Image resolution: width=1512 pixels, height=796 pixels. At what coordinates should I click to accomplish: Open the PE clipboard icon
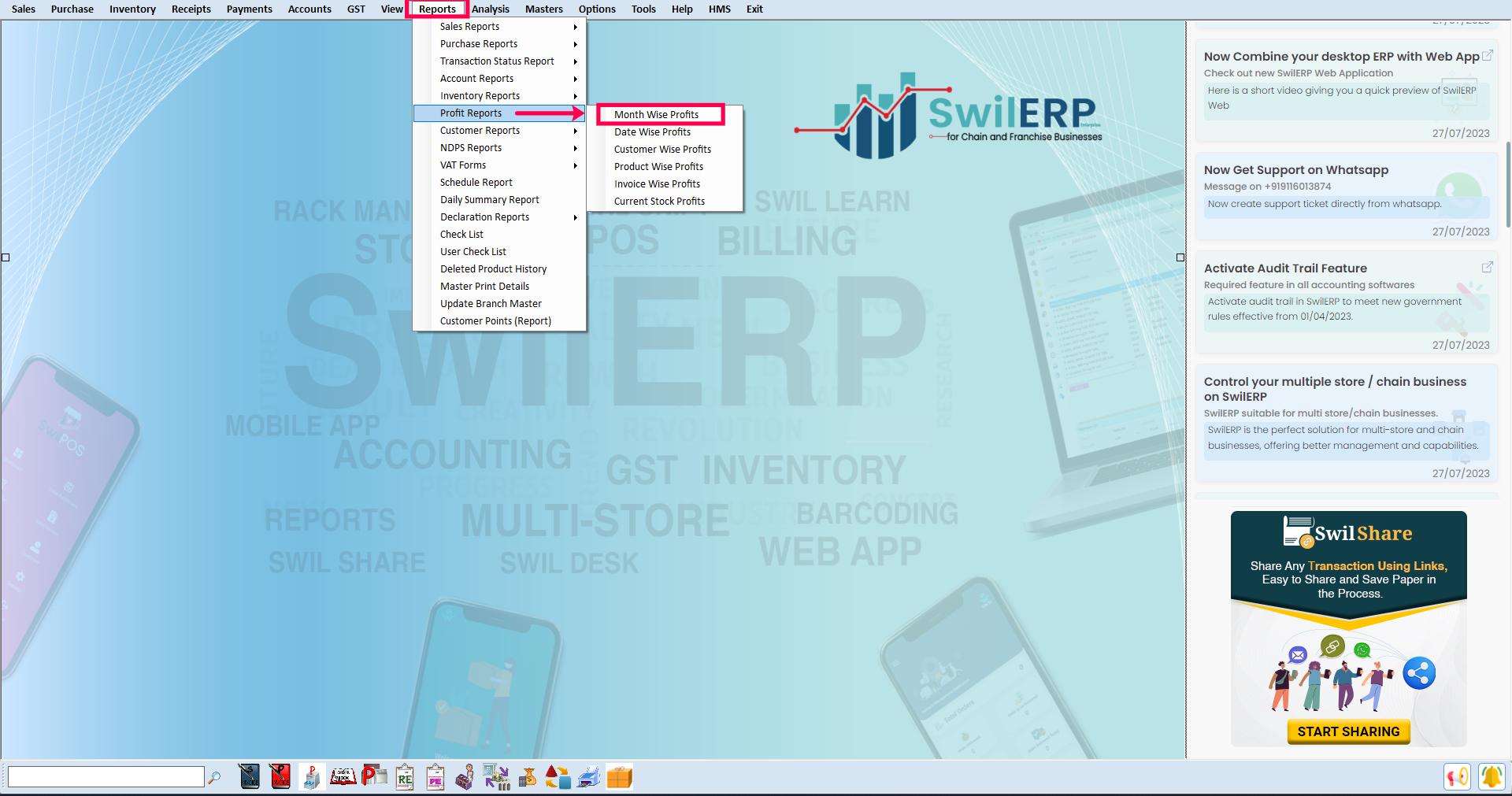pyautogui.click(x=435, y=776)
